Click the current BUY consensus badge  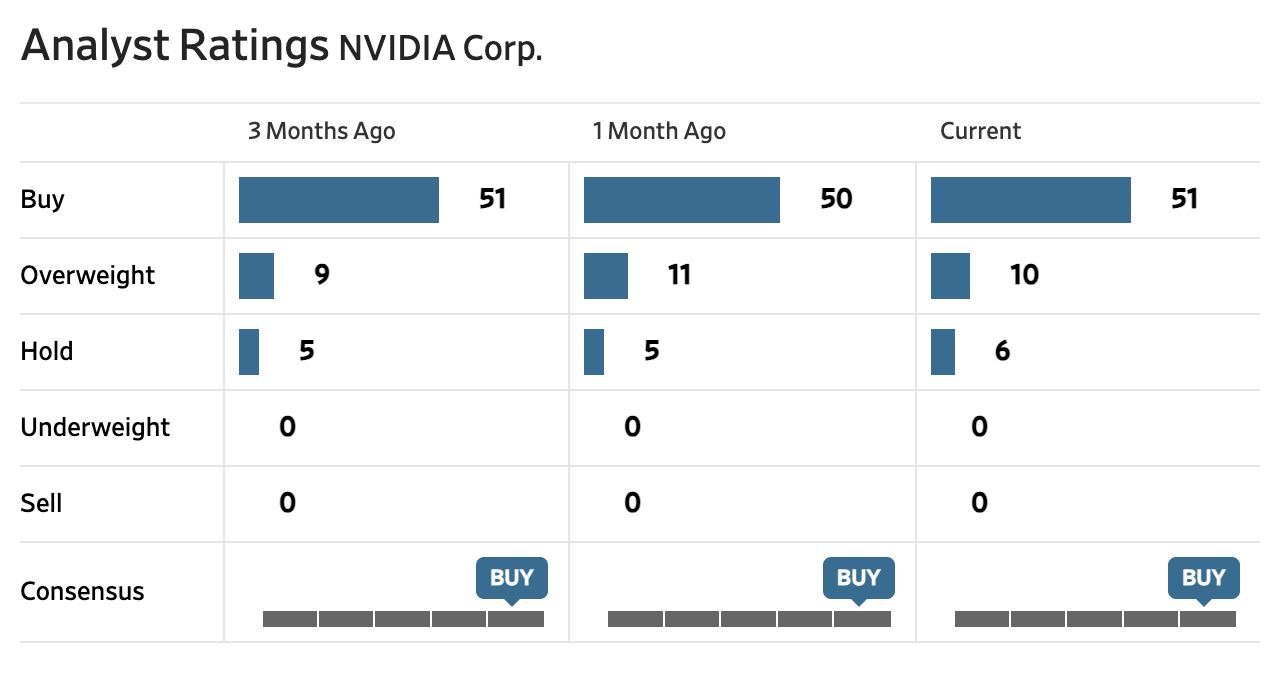click(x=1203, y=578)
